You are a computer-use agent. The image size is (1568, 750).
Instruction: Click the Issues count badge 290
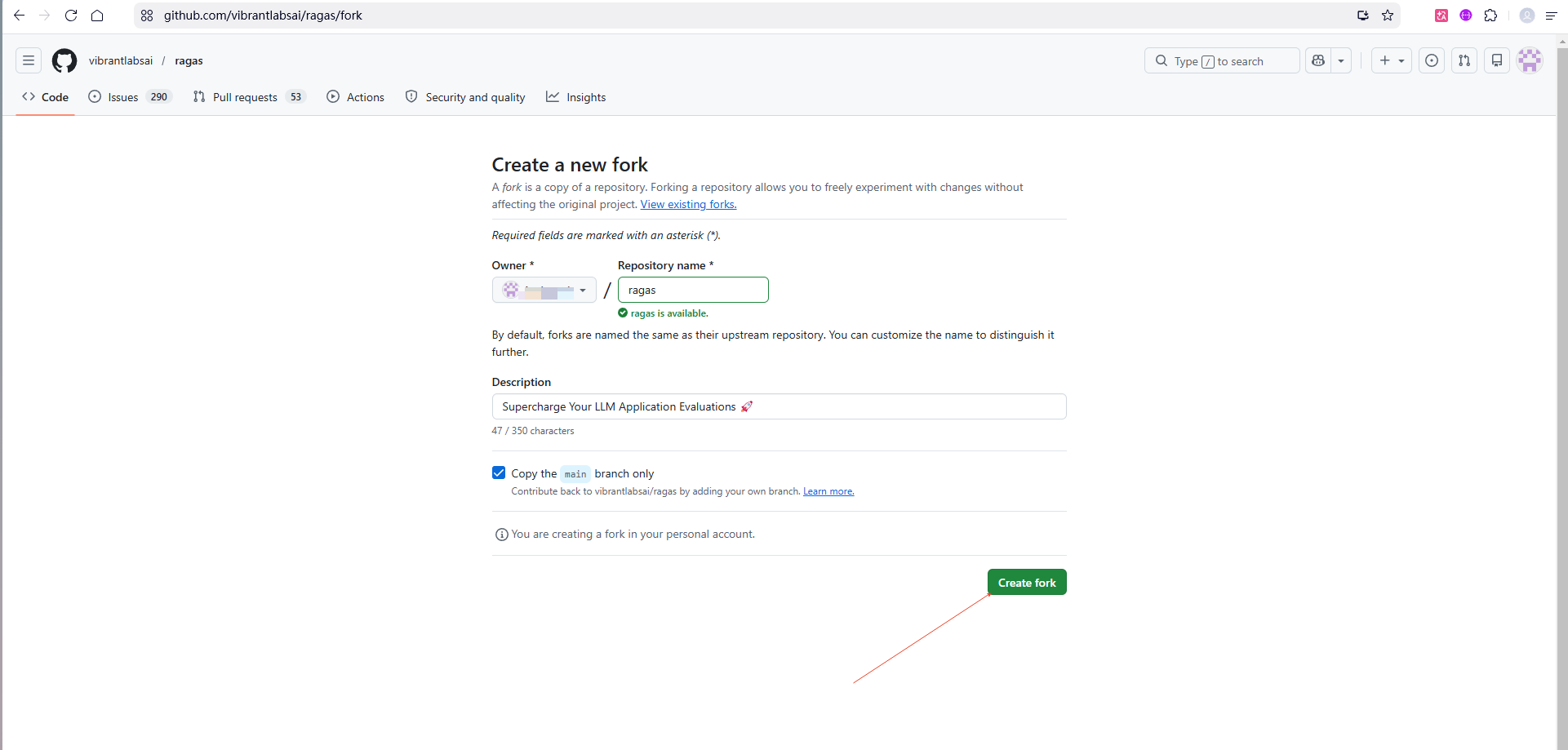pyautogui.click(x=159, y=97)
